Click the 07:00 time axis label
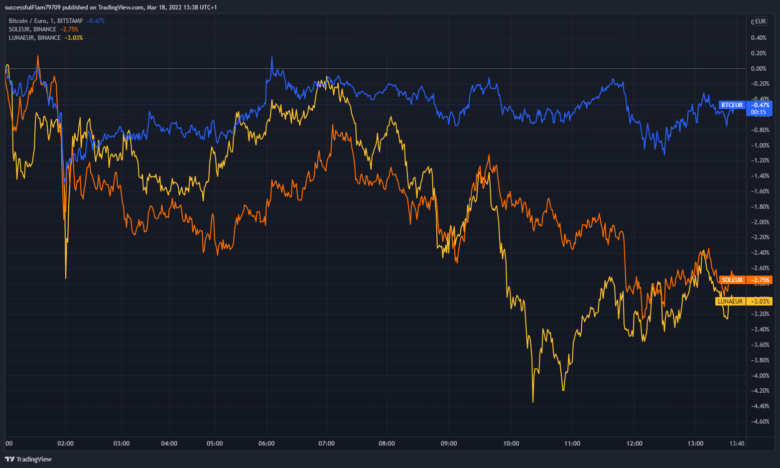 [327, 444]
